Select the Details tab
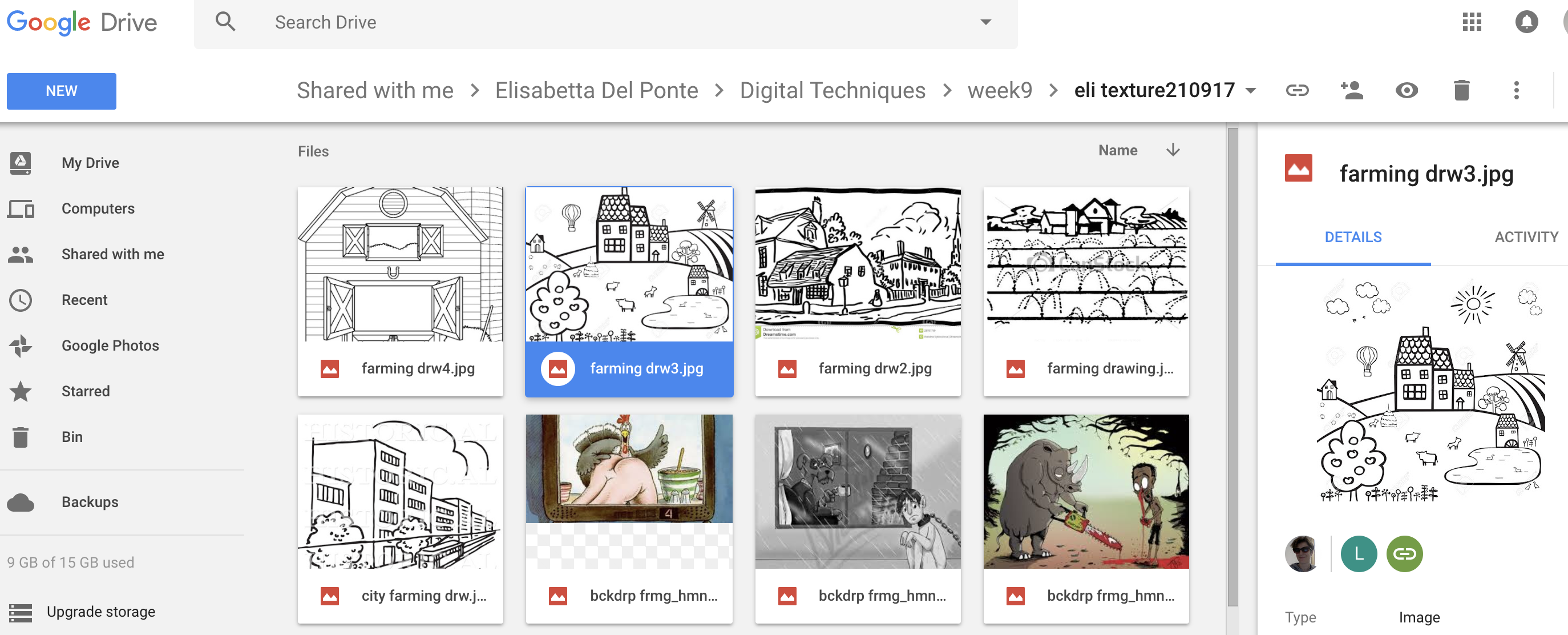 point(1352,236)
